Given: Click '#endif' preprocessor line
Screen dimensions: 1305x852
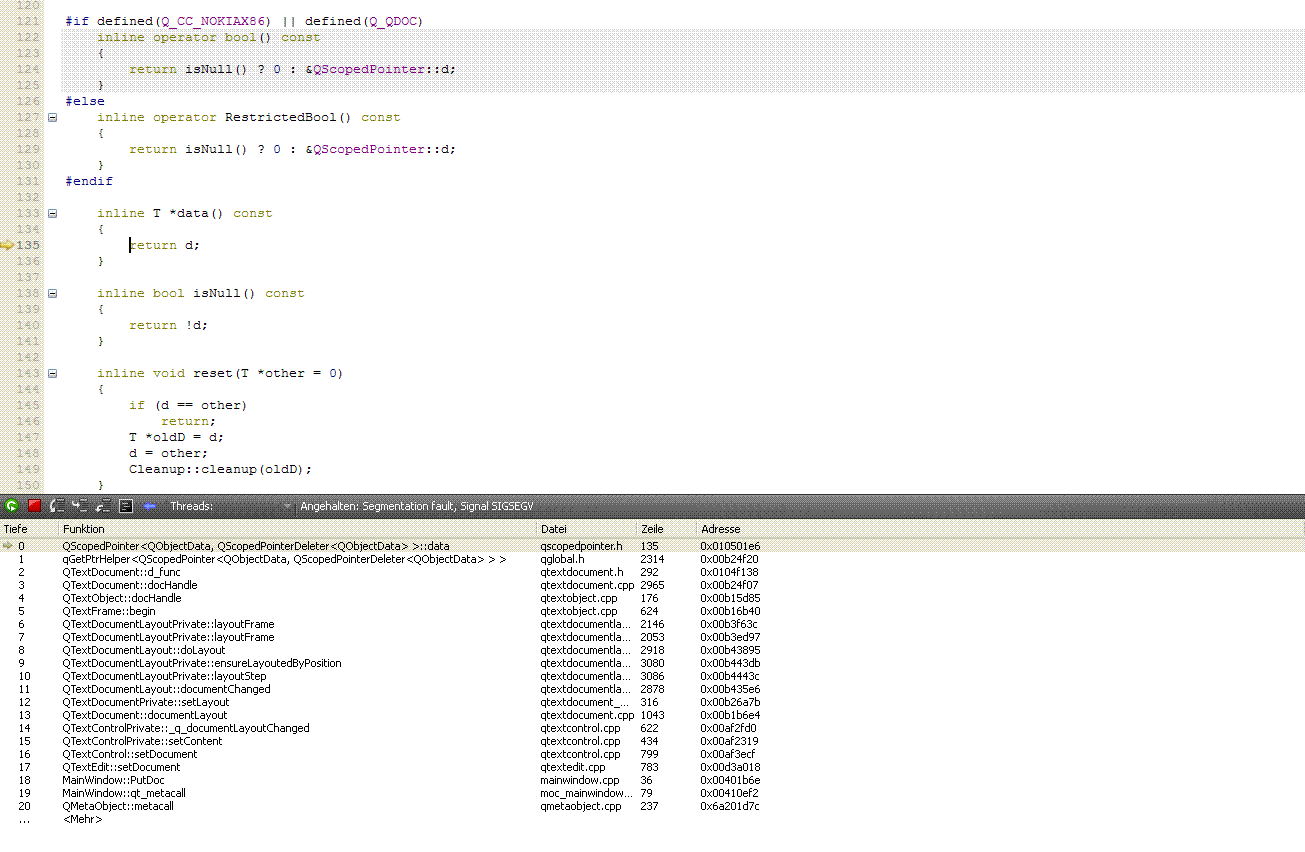Looking at the screenshot, I should click(89, 181).
